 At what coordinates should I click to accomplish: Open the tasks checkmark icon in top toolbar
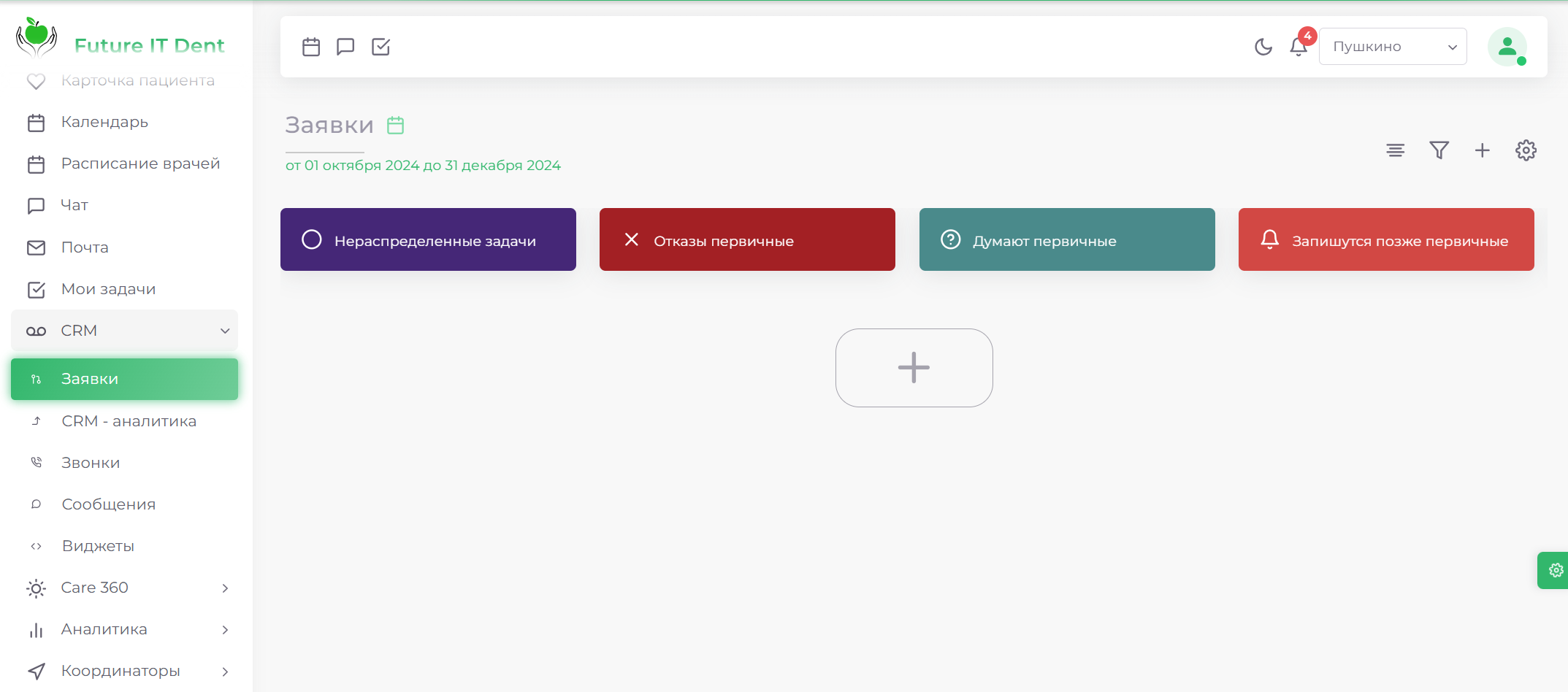point(381,47)
